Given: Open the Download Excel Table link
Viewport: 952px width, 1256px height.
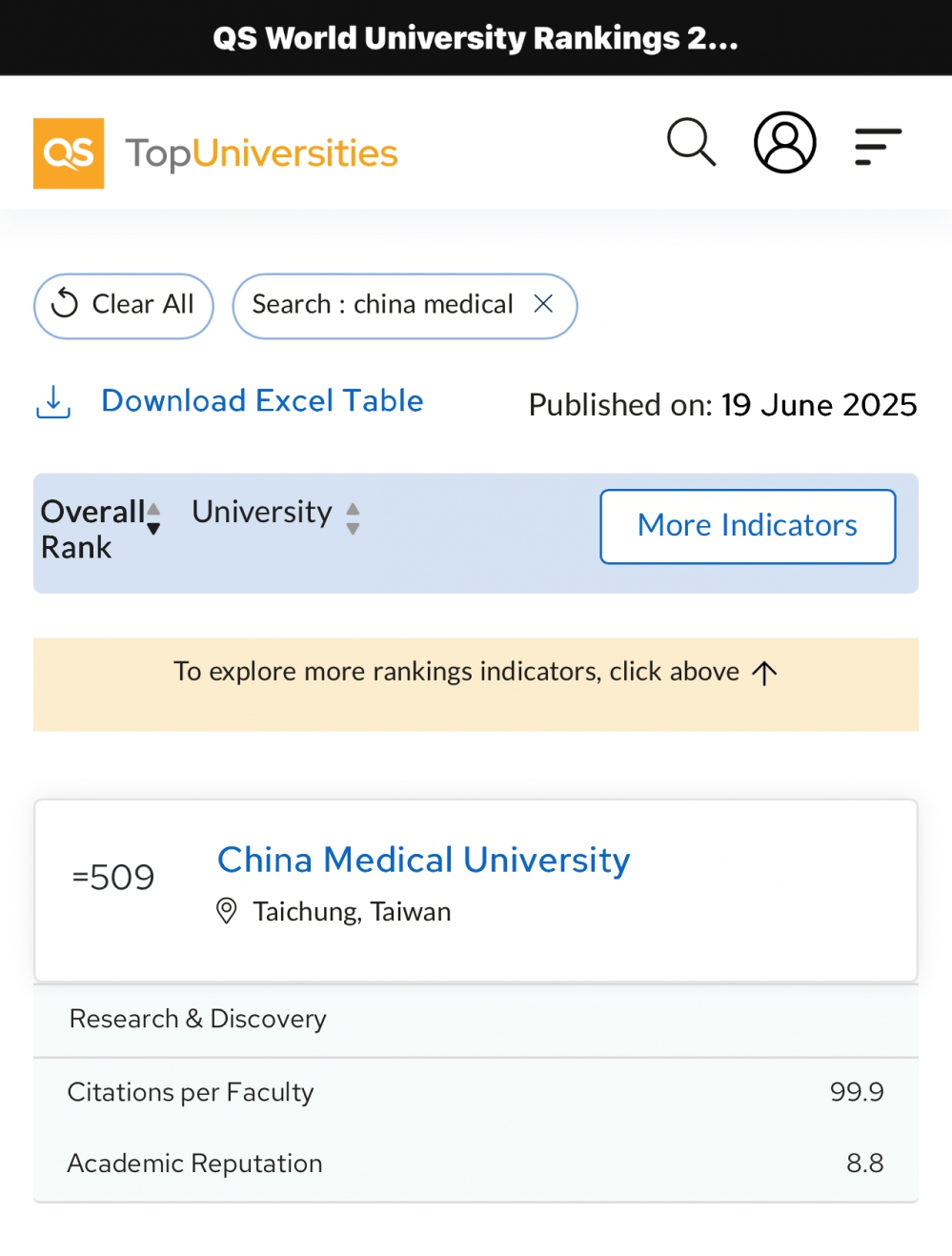Looking at the screenshot, I should pos(262,401).
